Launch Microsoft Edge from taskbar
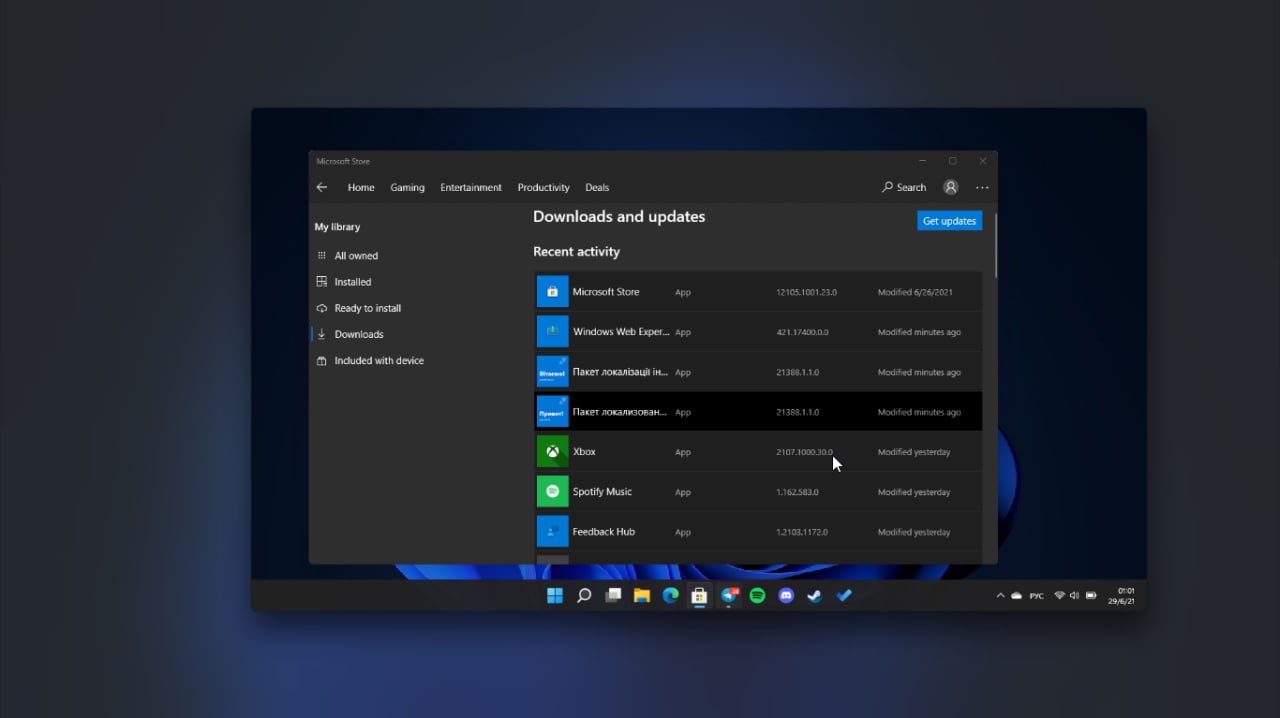 [670, 596]
